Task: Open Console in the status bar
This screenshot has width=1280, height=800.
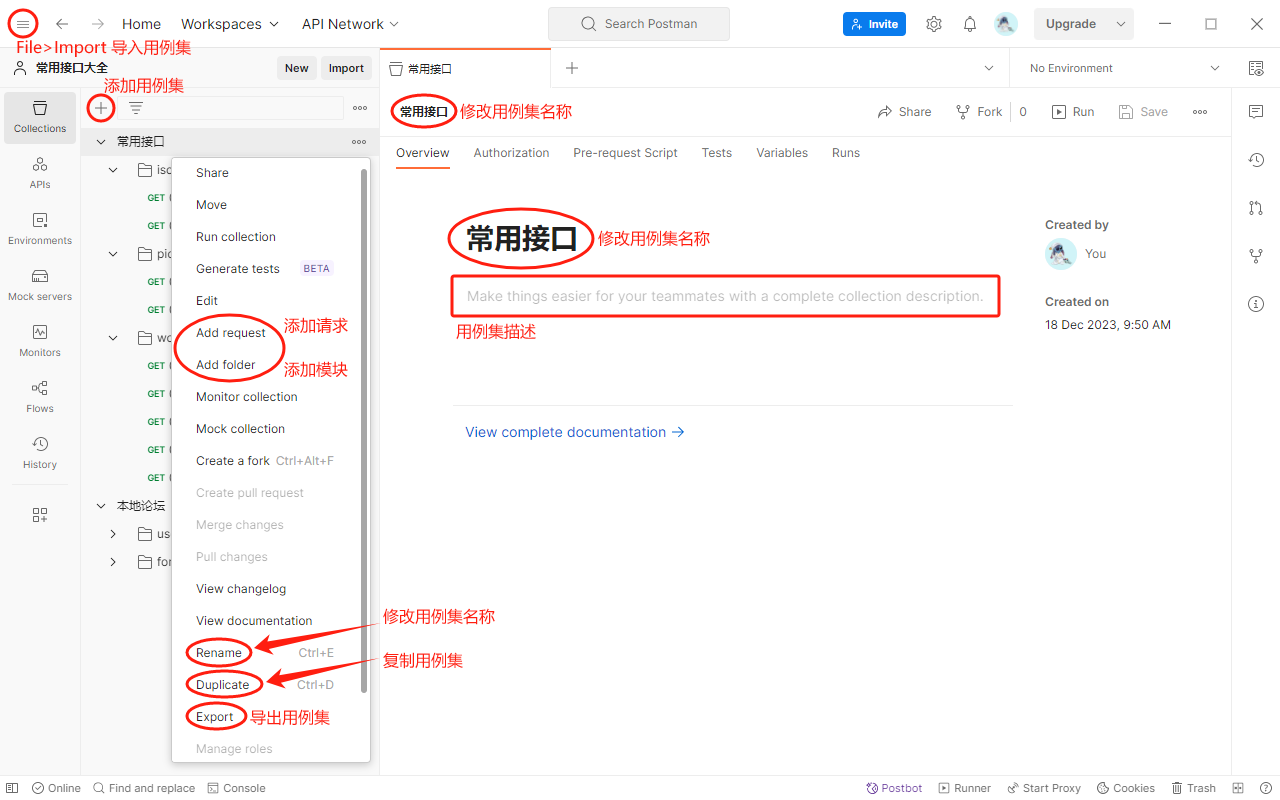Action: coord(236,788)
